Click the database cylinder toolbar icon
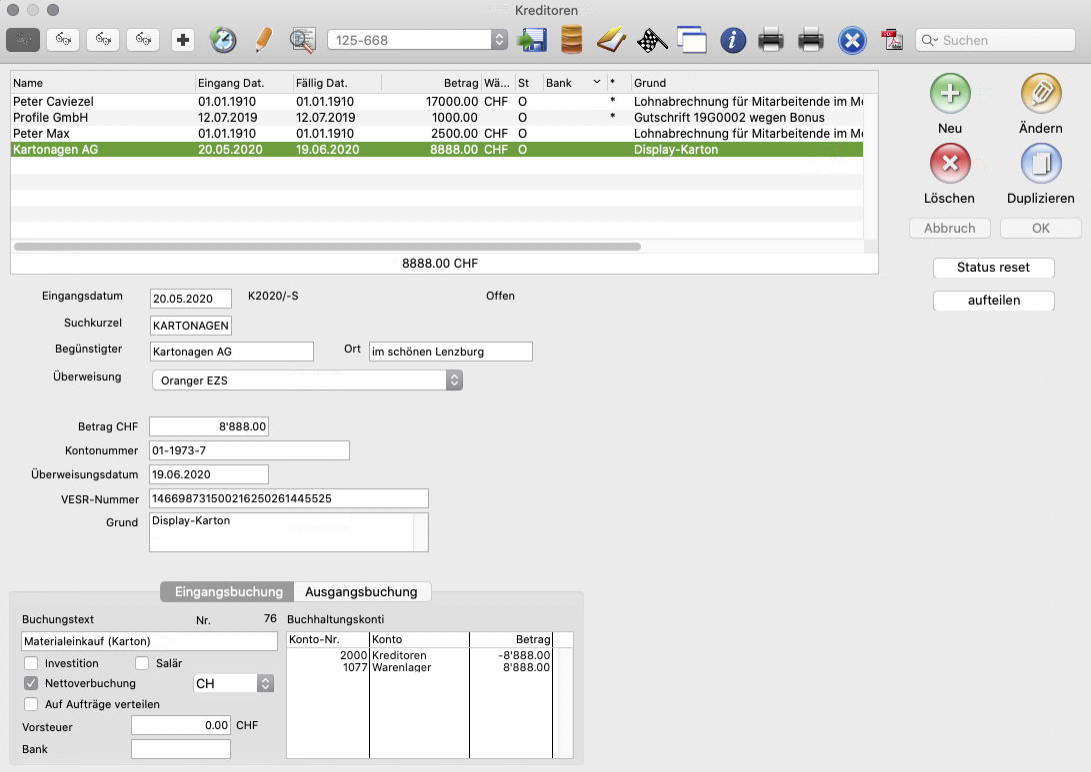This screenshot has width=1091, height=772. click(571, 40)
